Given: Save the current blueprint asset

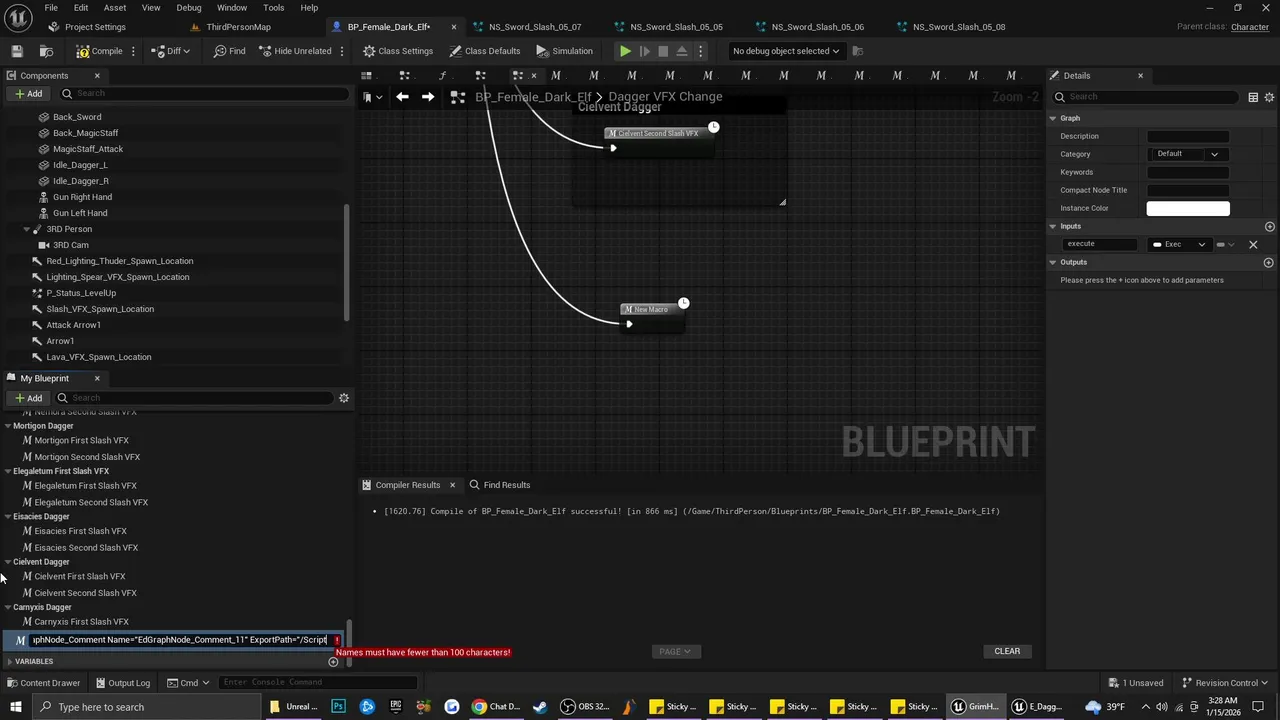Looking at the screenshot, I should click(17, 51).
